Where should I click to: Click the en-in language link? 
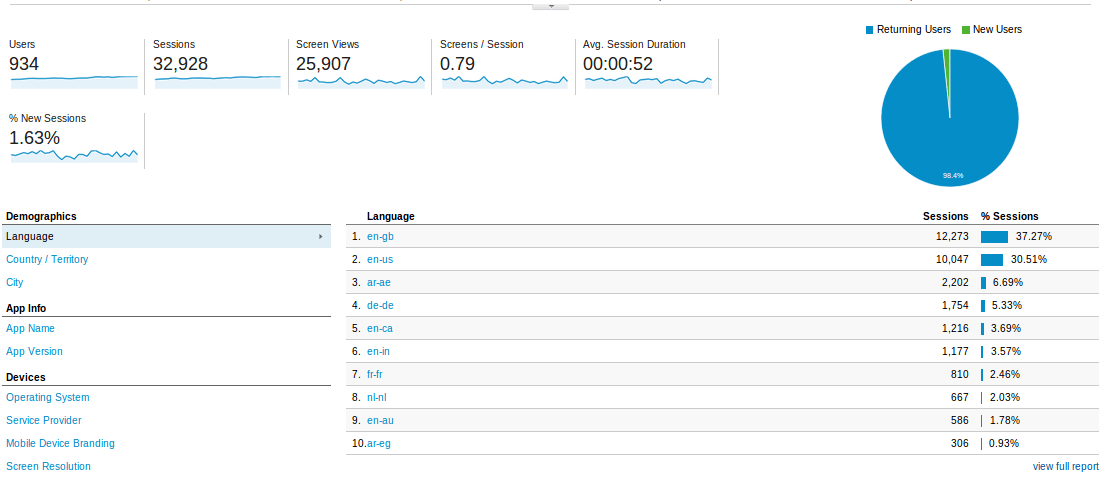[x=378, y=351]
